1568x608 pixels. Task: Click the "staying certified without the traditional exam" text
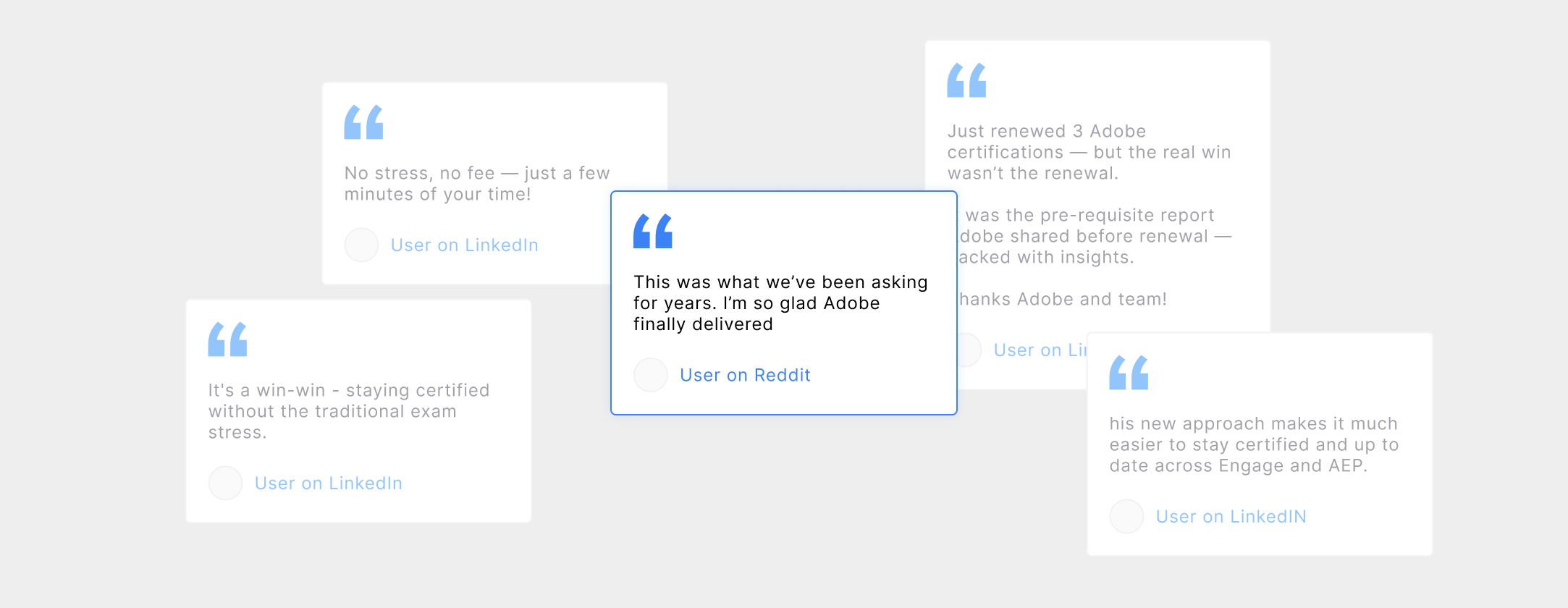tap(348, 411)
